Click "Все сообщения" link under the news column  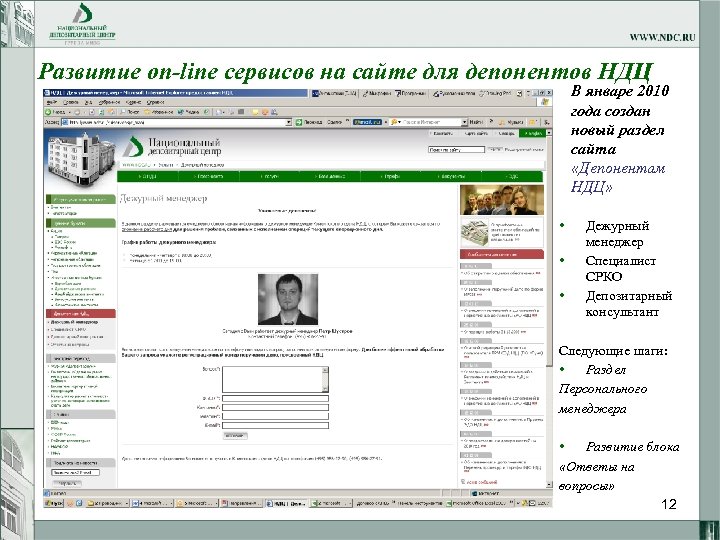[482, 482]
